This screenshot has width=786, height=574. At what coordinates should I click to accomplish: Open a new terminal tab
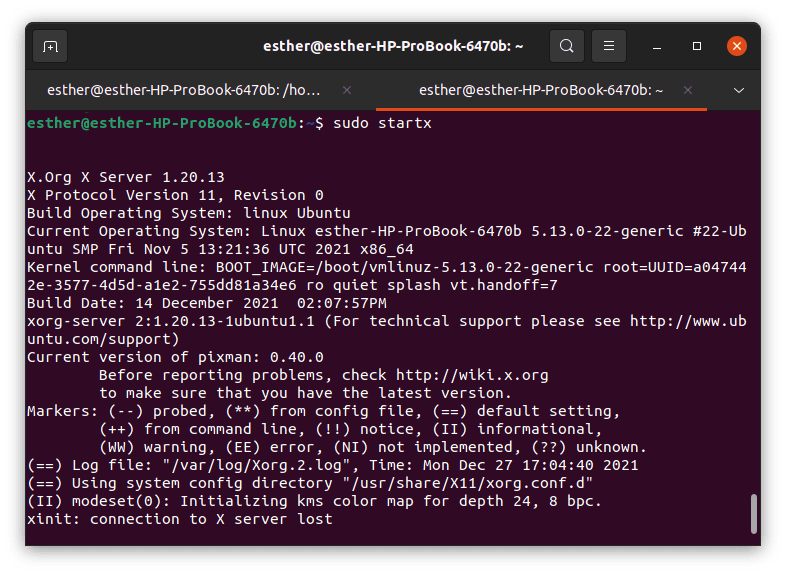tap(50, 47)
